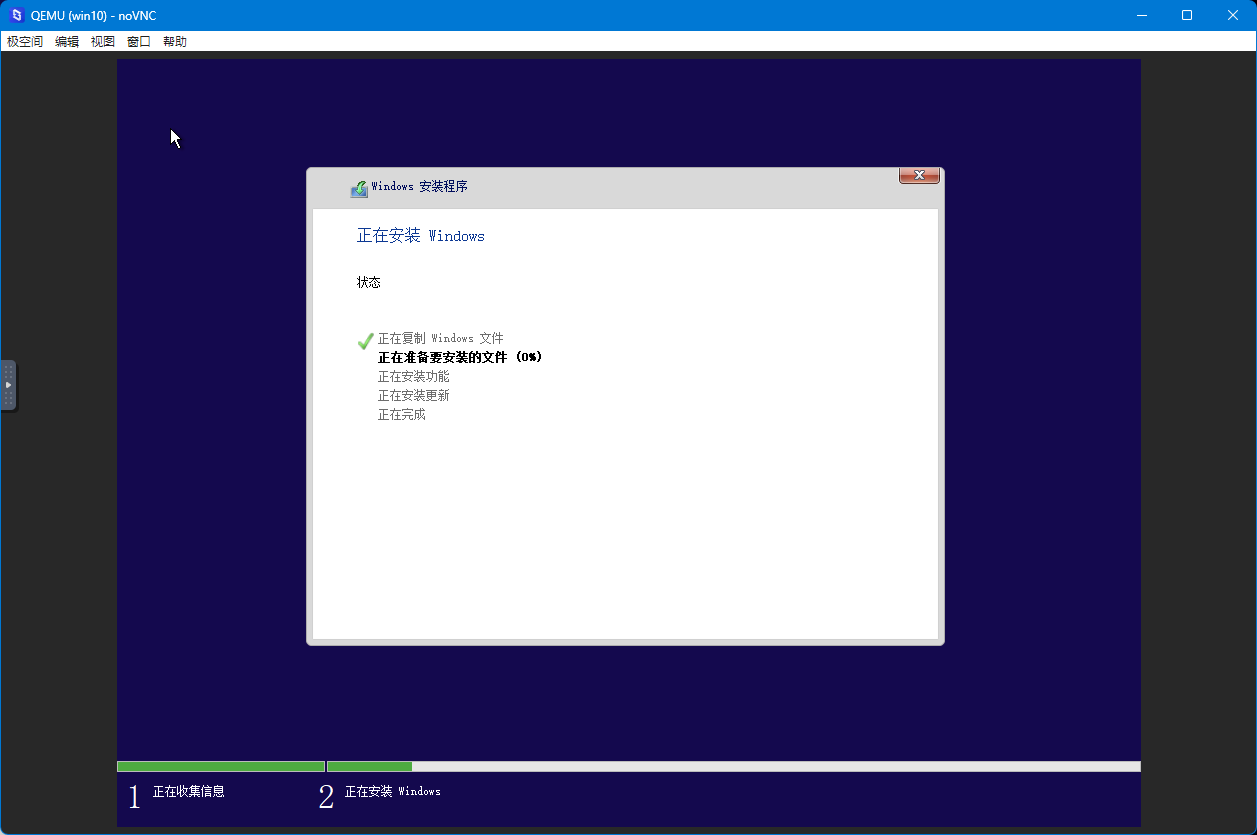This screenshot has width=1257, height=835.
Task: Click the fully green first progress bar segment
Action: click(x=220, y=767)
